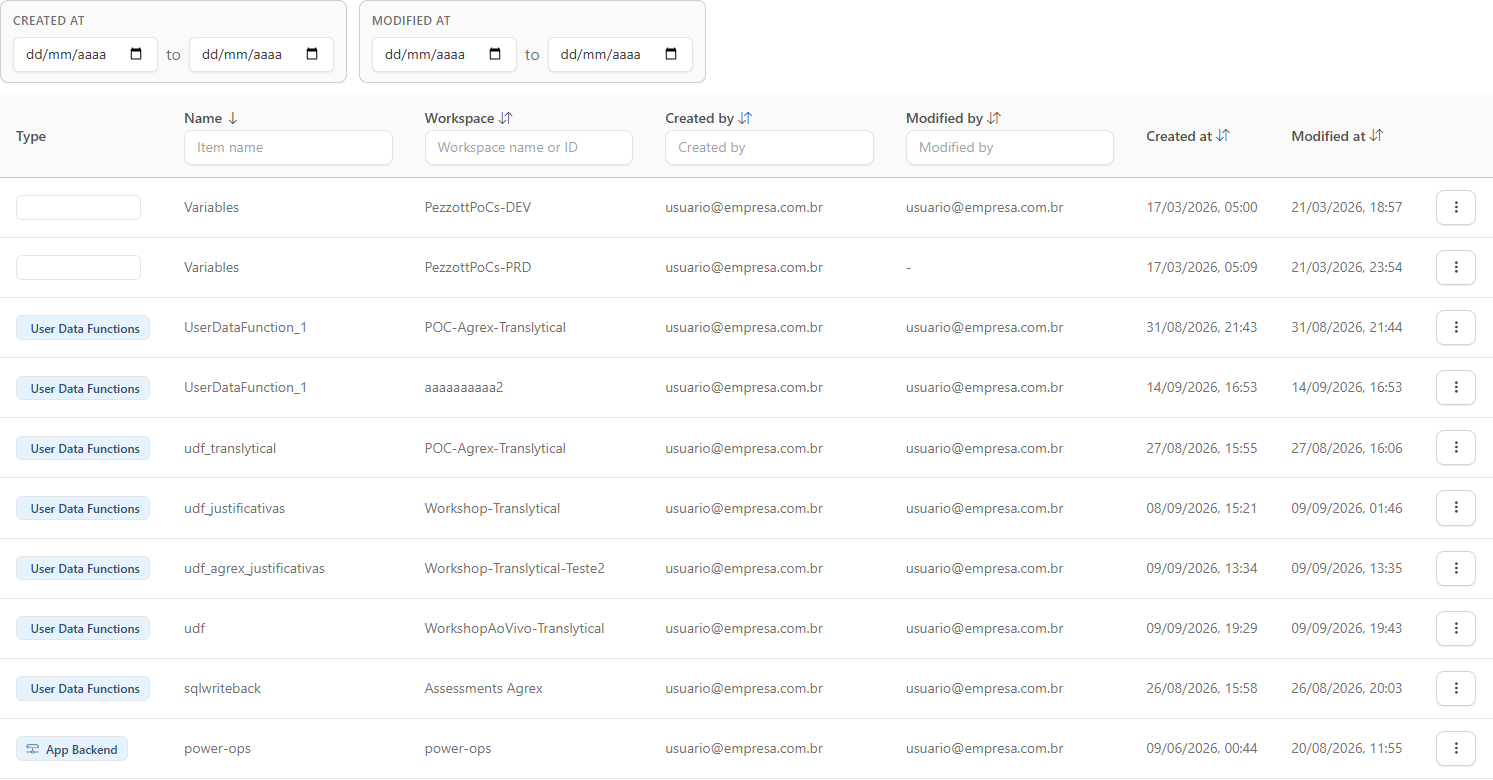Click the dash in PezzottPoCs-PRD Modified by cell
This screenshot has width=1493, height=780.
(909, 268)
